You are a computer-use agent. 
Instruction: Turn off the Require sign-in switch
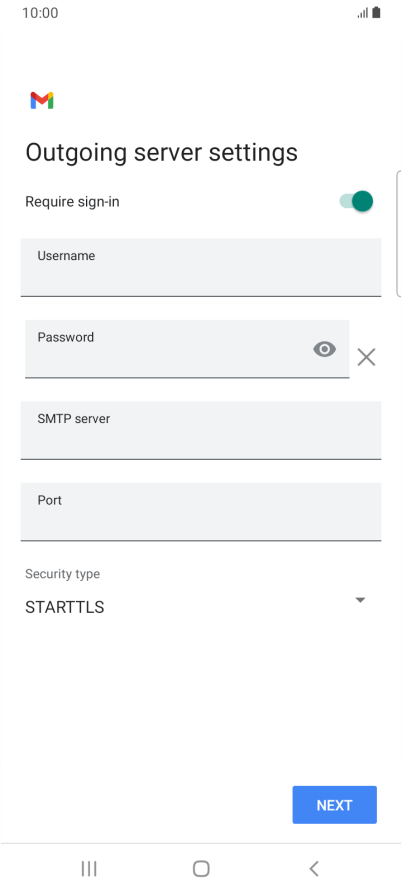(356, 201)
